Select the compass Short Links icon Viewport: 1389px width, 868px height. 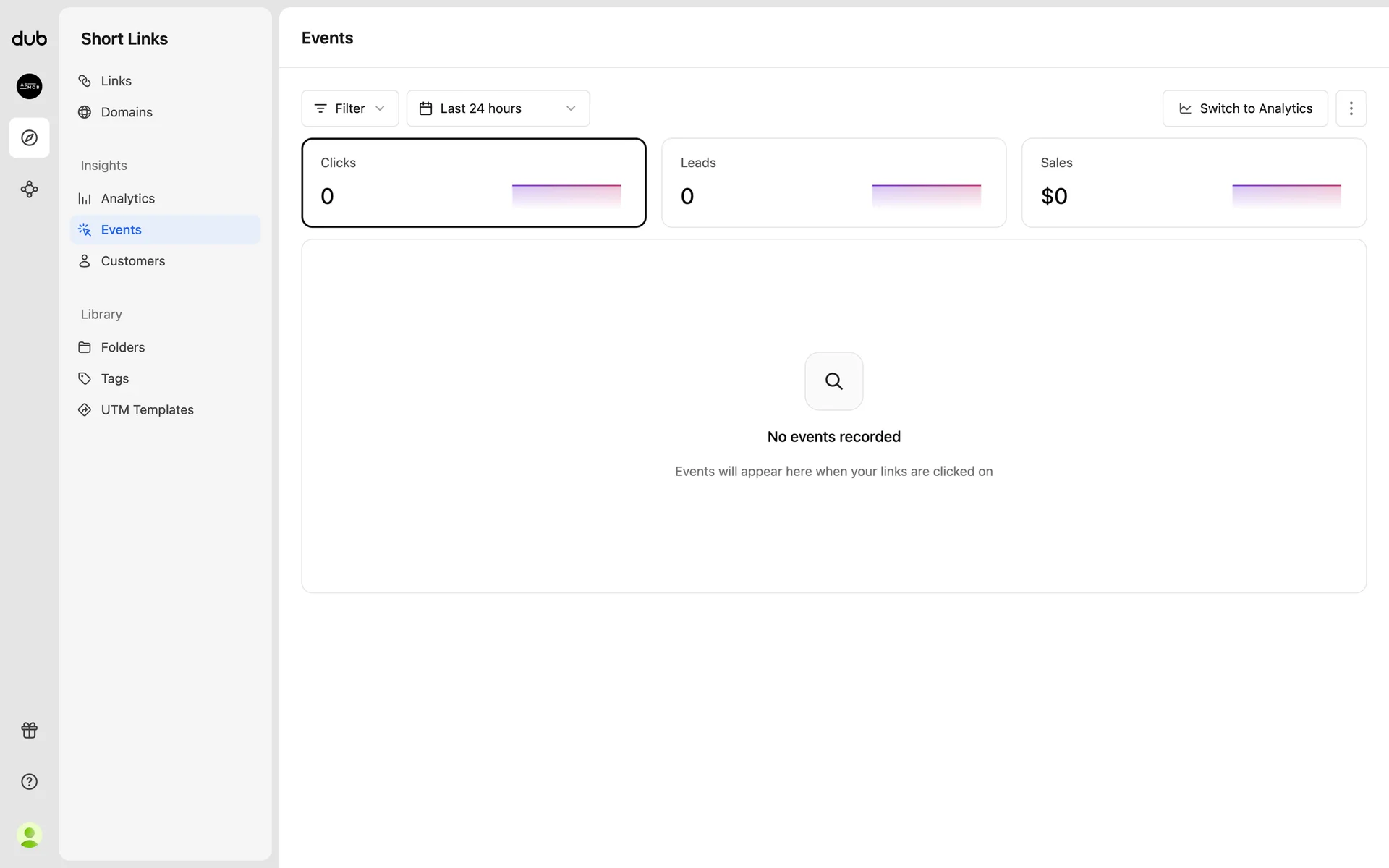click(x=29, y=137)
